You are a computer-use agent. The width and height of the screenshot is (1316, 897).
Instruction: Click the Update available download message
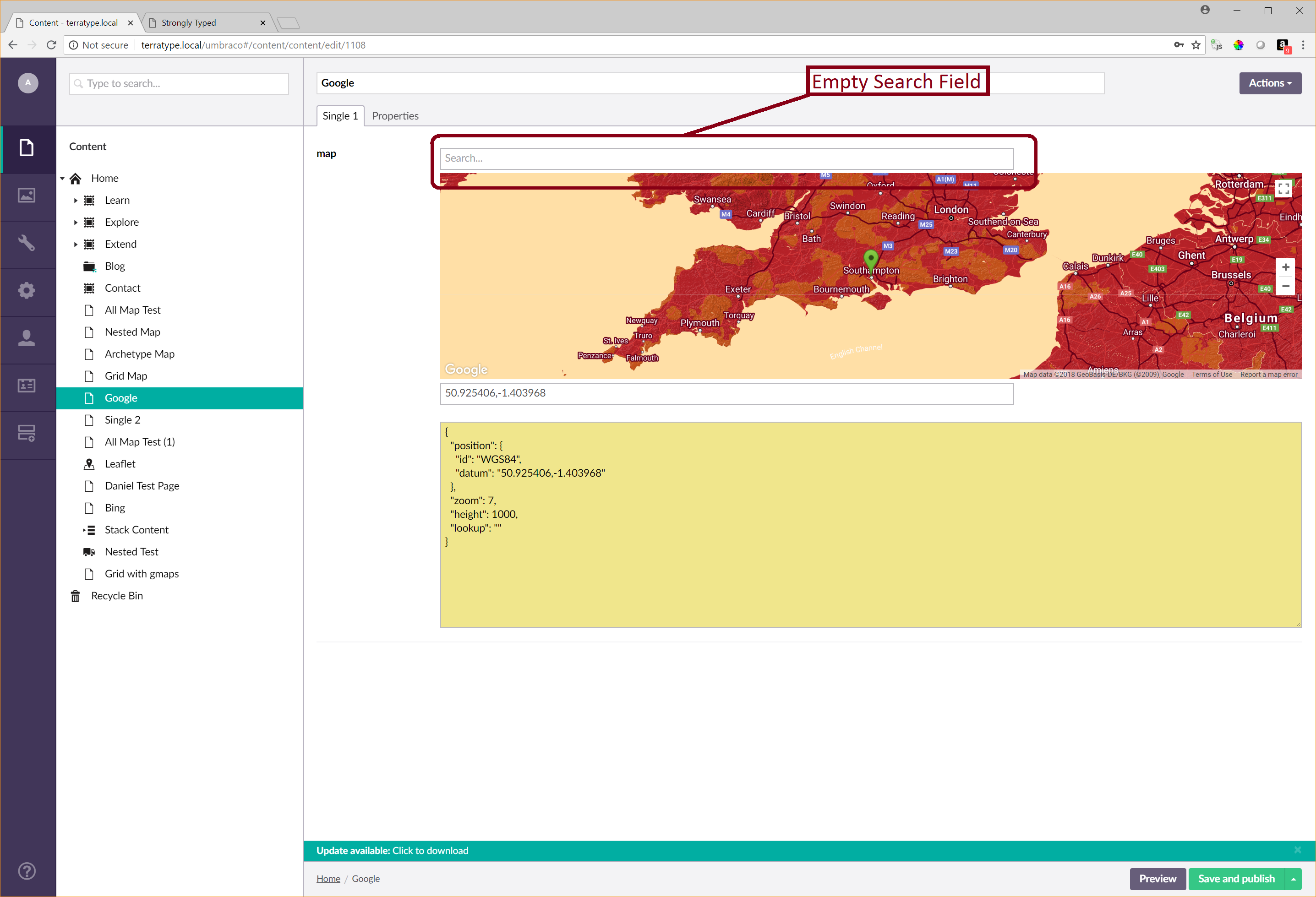point(393,851)
